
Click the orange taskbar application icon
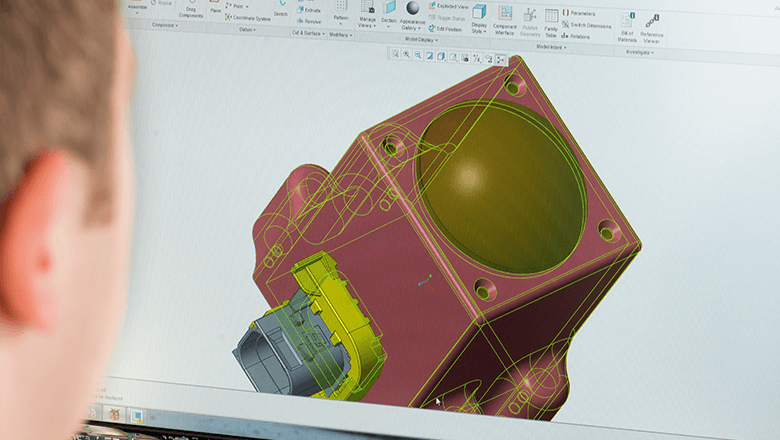click(114, 413)
